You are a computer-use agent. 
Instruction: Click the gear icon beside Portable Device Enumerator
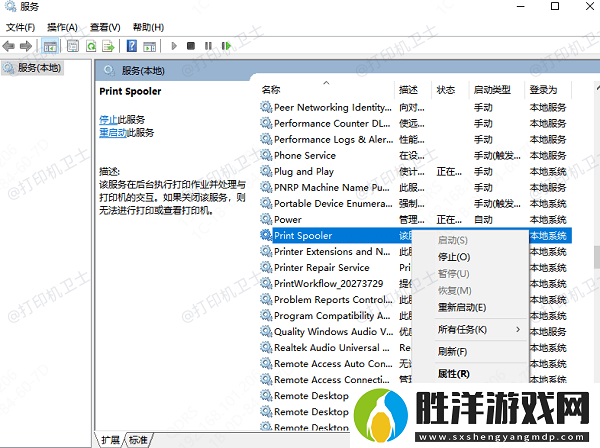click(266, 204)
